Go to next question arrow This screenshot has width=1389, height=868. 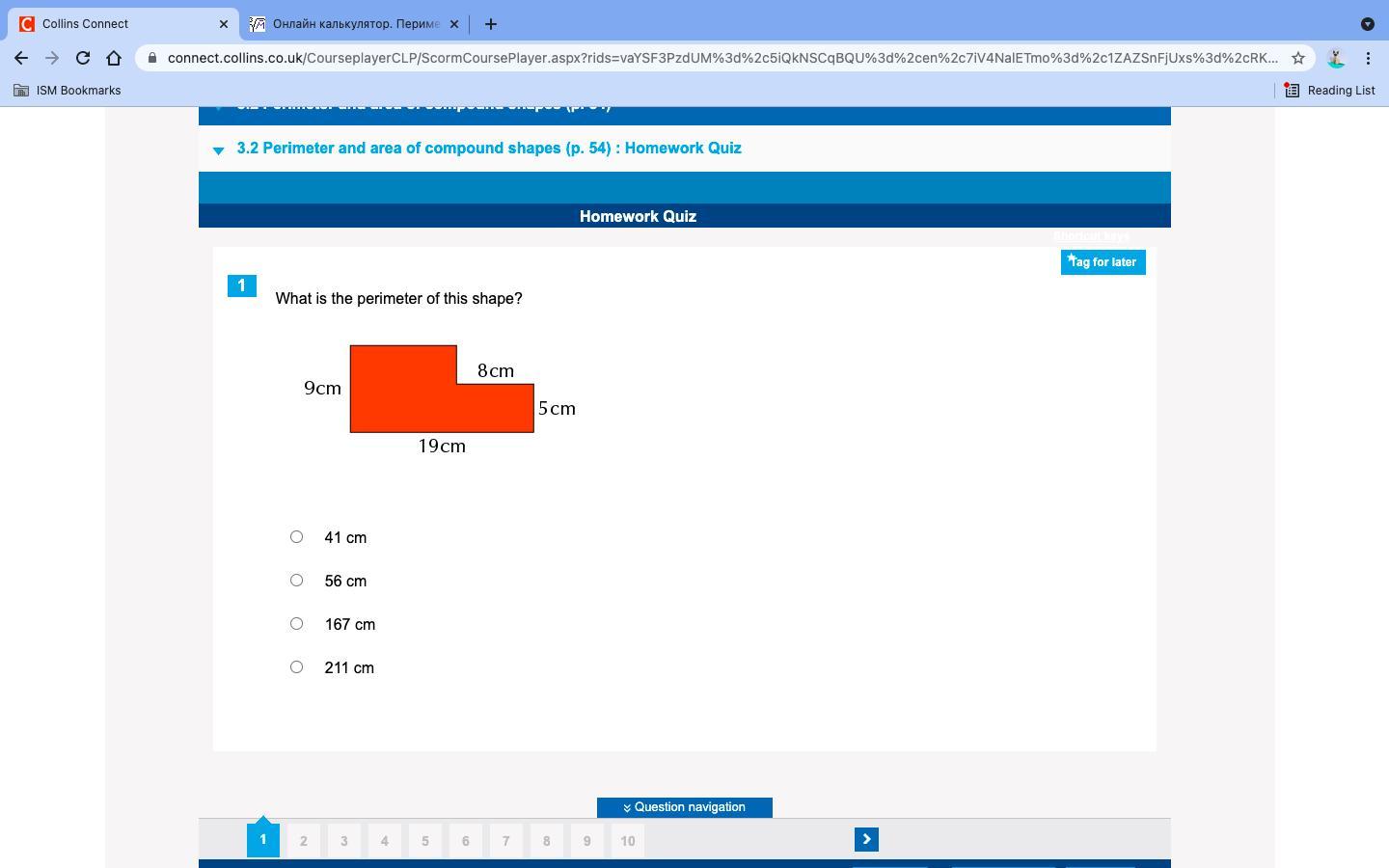pyautogui.click(x=866, y=840)
